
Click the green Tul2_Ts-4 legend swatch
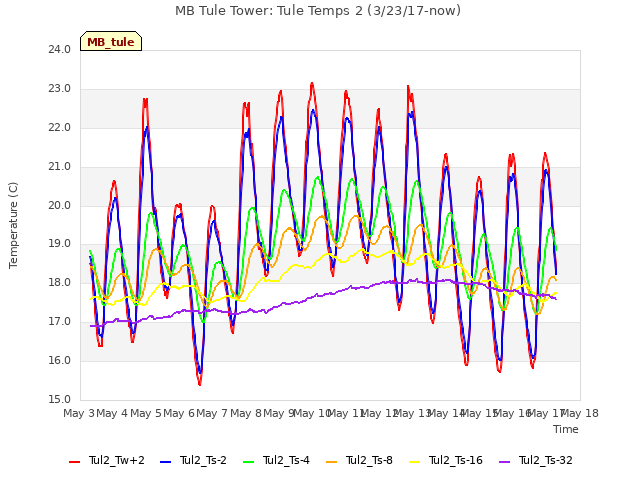pyautogui.click(x=248, y=462)
